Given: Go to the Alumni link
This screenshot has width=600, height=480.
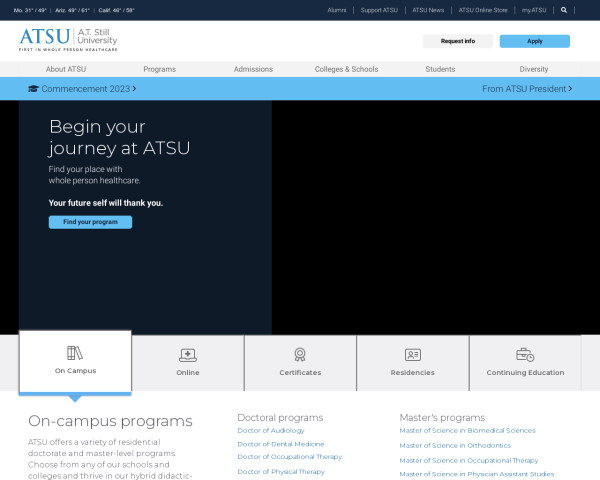Looking at the screenshot, I should (x=337, y=10).
